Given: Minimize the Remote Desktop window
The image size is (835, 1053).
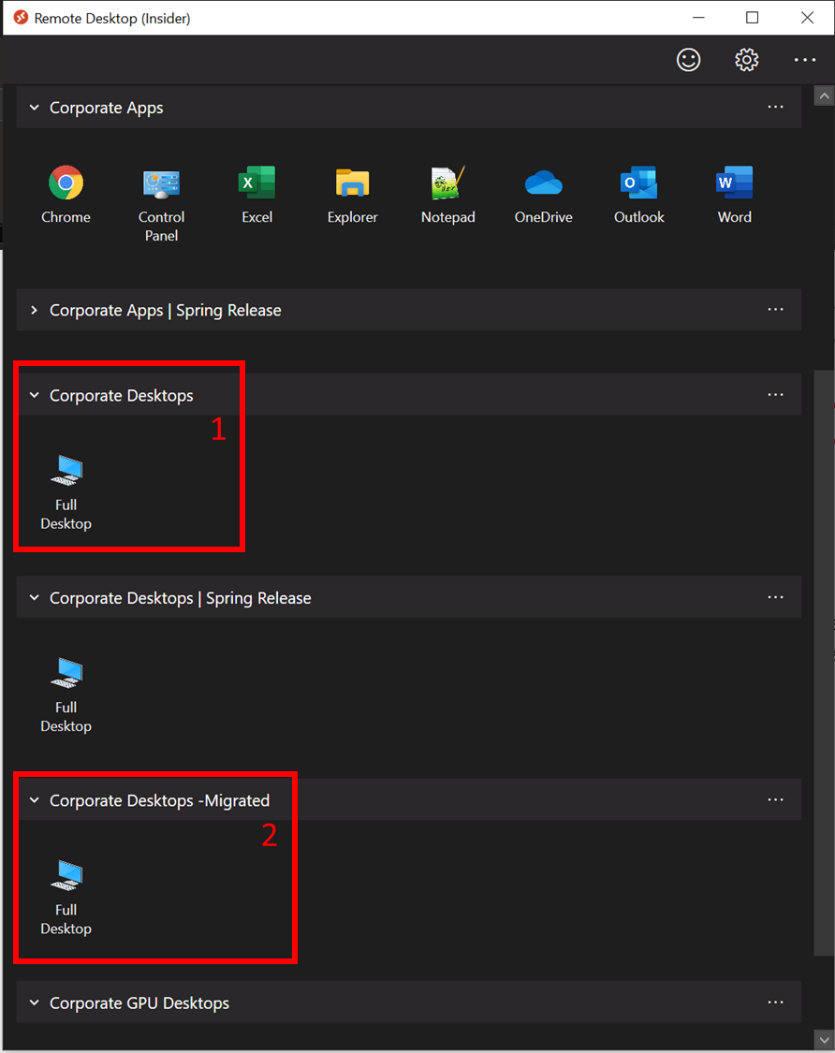Looking at the screenshot, I should 699,17.
